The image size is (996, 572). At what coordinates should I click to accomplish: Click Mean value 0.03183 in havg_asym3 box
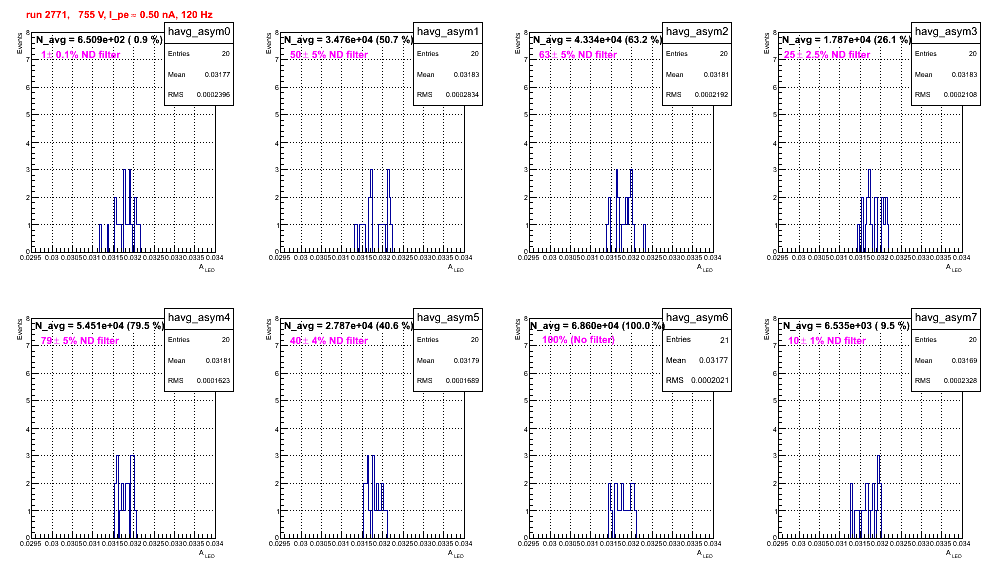964,75
